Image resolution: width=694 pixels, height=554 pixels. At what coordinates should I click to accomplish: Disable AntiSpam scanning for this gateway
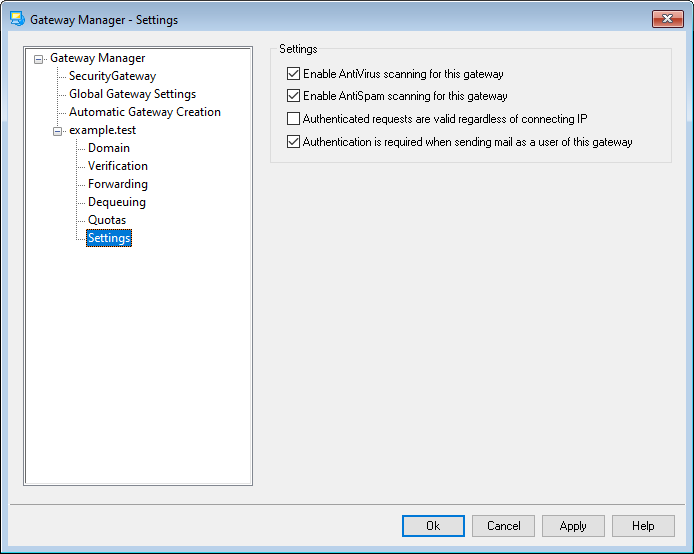(293, 96)
